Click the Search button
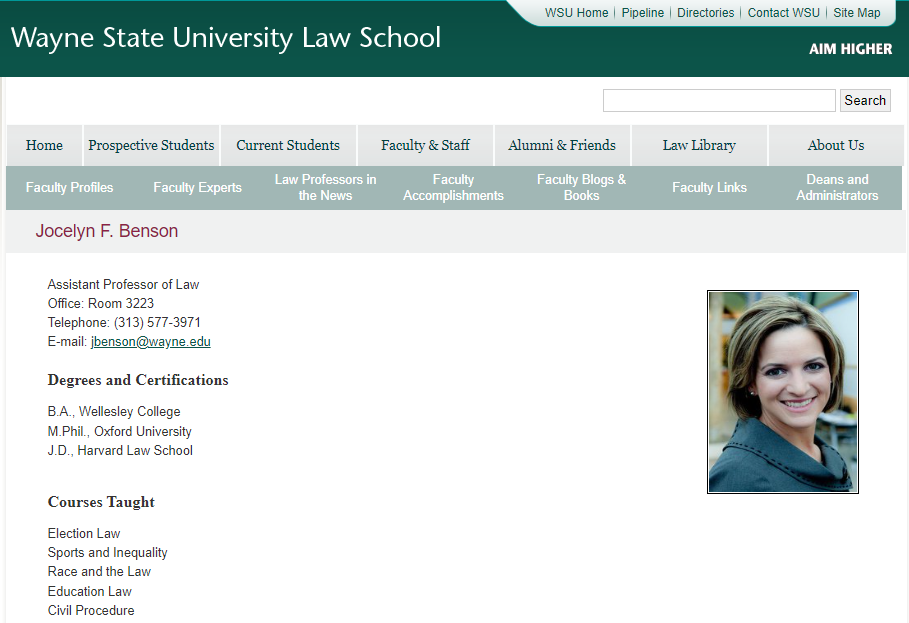The width and height of the screenshot is (909, 623). pyautogui.click(x=865, y=100)
